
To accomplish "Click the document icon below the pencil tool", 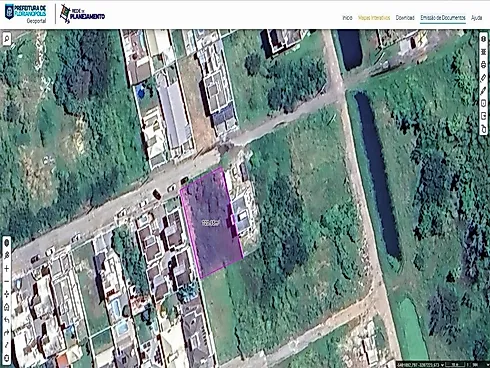I will [483, 103].
